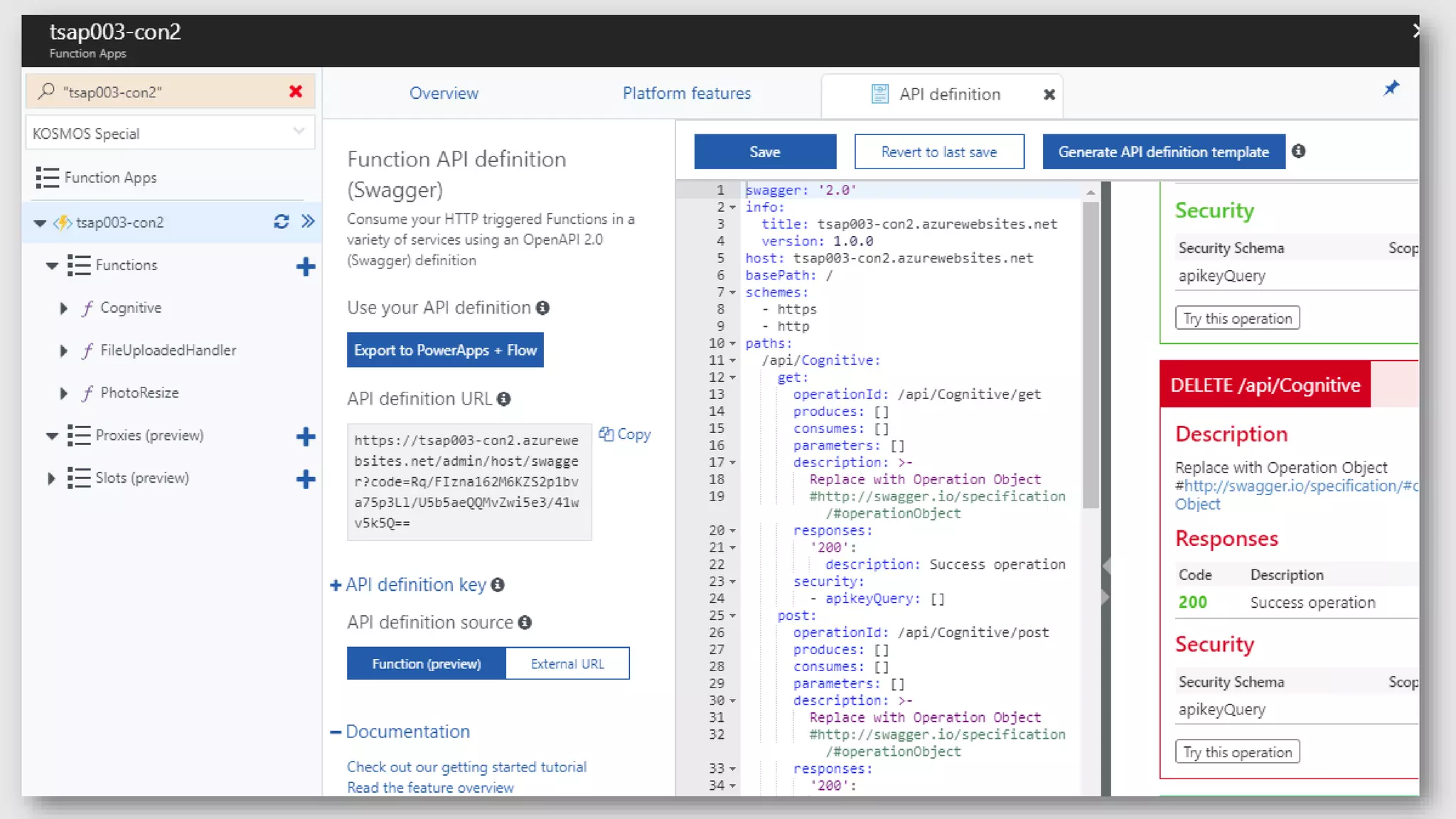Add a new slot with Slots plus icon
Screen dimensions: 1456x819
coord(305,479)
